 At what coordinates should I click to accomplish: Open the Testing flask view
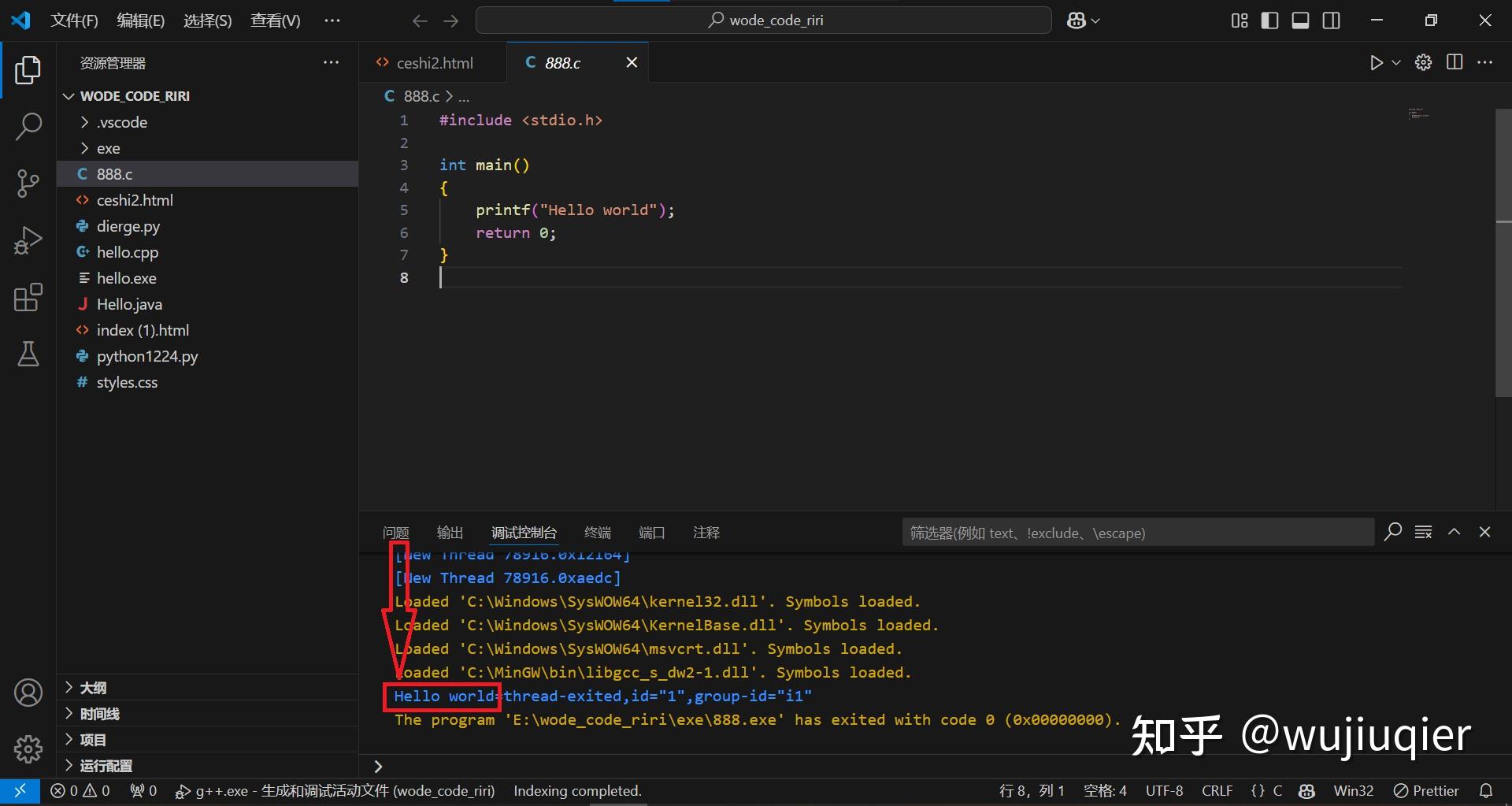pyautogui.click(x=28, y=354)
